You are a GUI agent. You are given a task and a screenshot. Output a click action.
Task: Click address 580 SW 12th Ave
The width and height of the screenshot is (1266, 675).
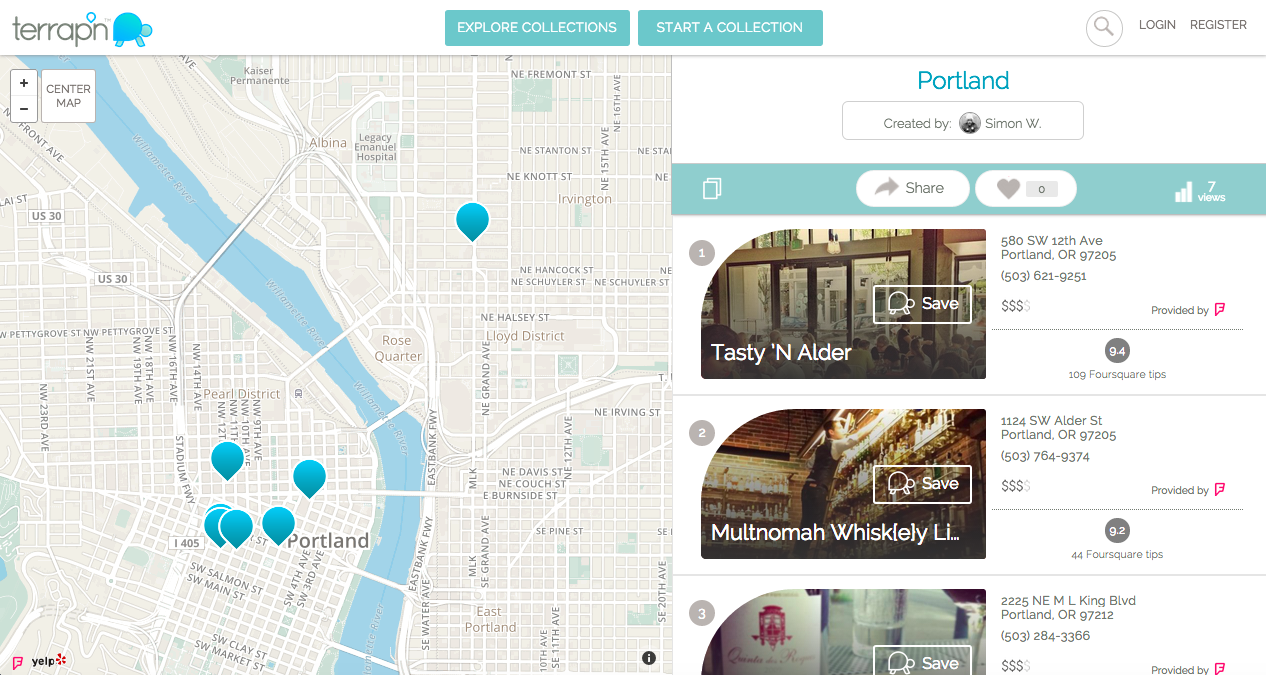point(1052,241)
